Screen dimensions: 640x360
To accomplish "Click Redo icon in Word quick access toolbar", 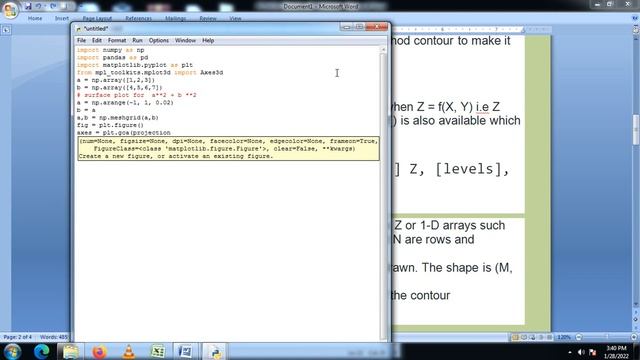I will (x=53, y=6).
